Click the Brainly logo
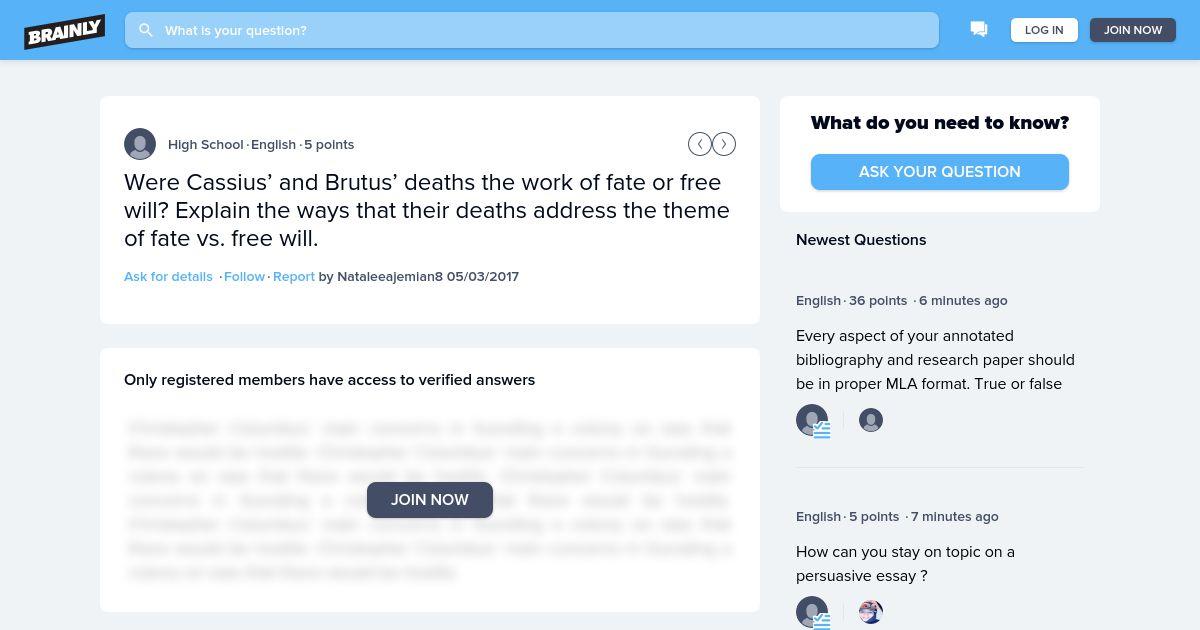The width and height of the screenshot is (1200, 630). click(65, 31)
